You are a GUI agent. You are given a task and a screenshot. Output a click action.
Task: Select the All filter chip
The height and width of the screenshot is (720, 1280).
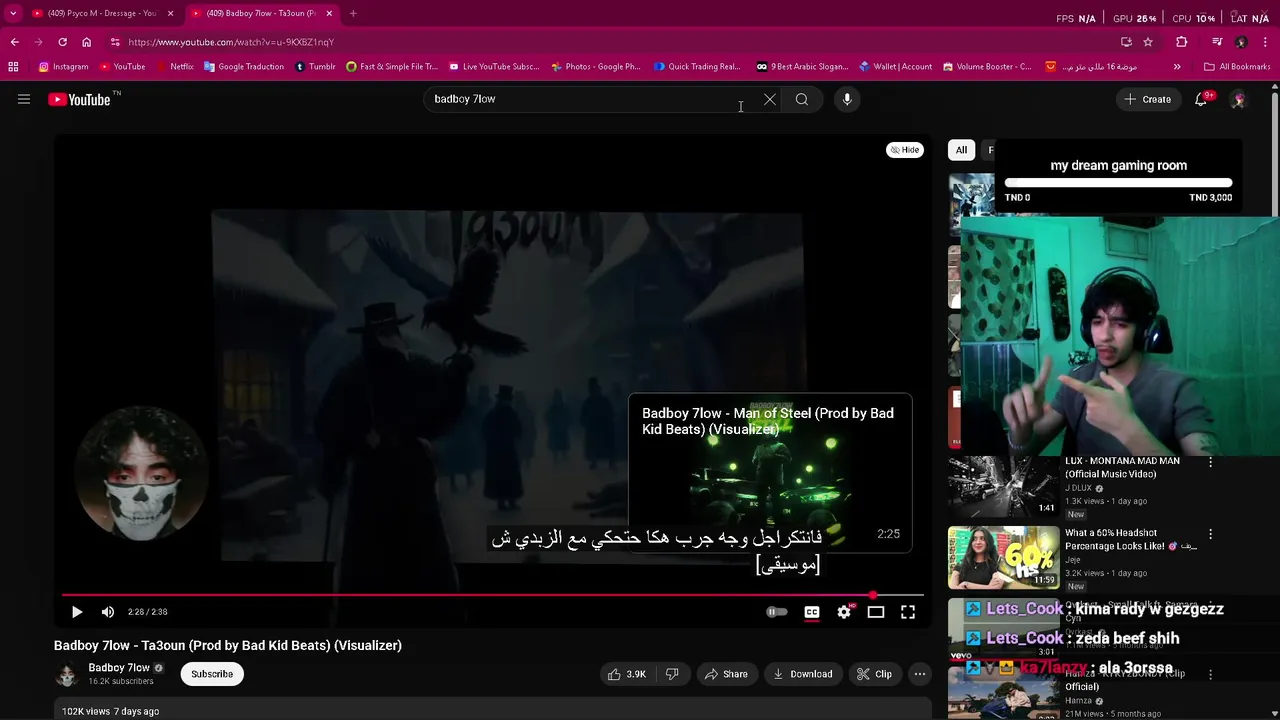tap(961, 150)
